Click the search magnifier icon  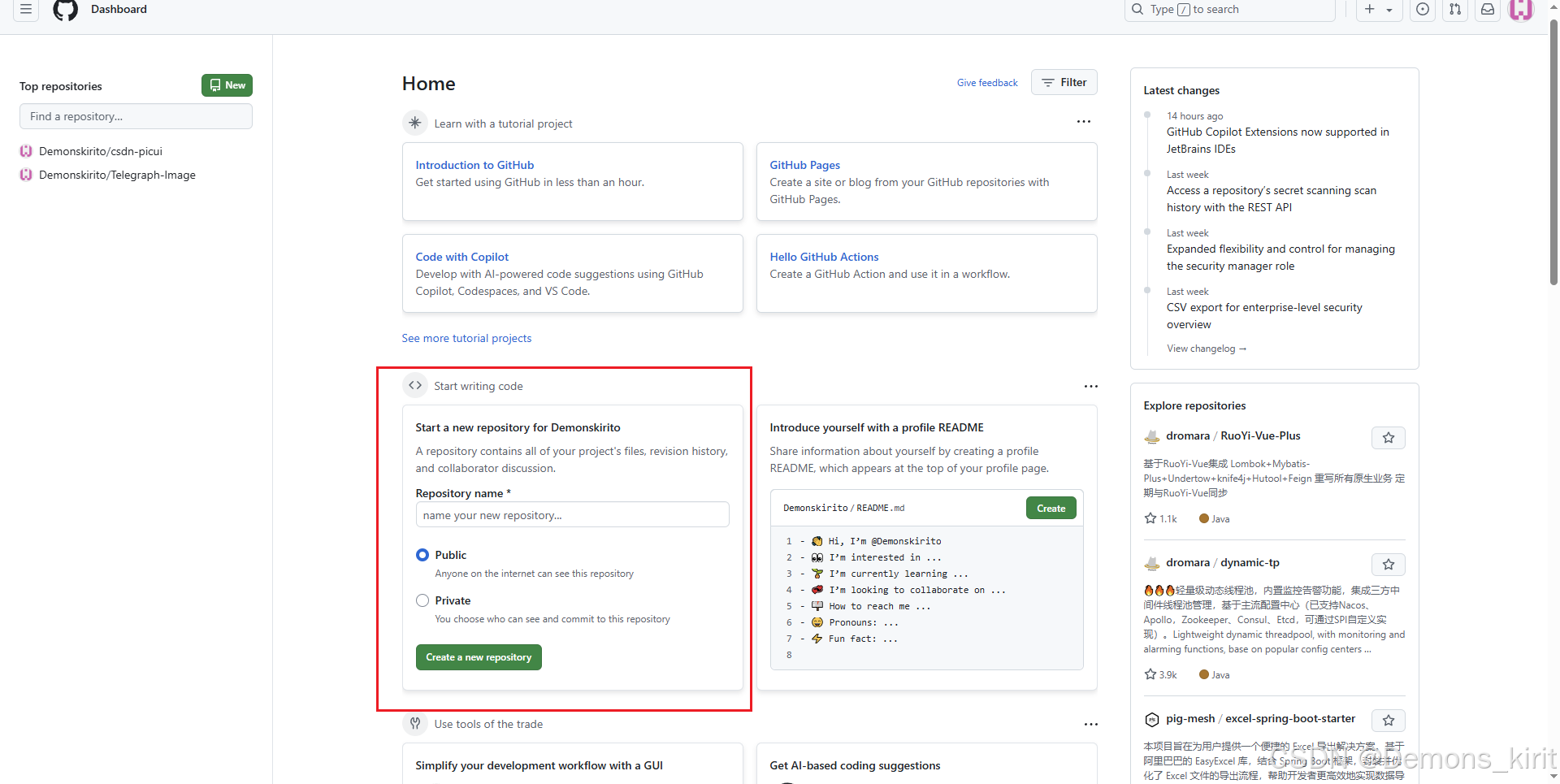coord(1137,9)
